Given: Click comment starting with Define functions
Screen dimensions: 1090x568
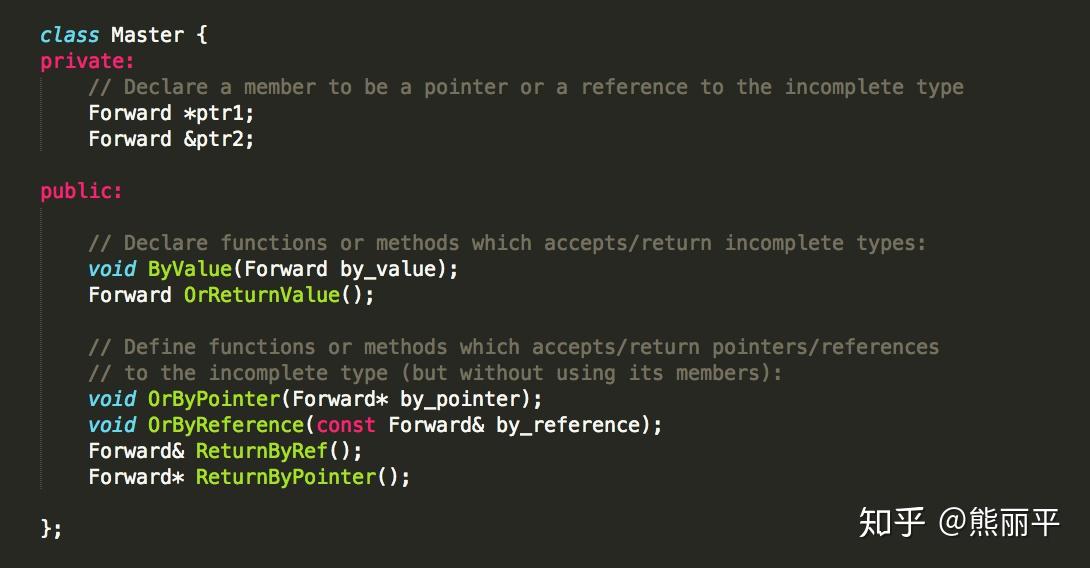Looking at the screenshot, I should (514, 347).
